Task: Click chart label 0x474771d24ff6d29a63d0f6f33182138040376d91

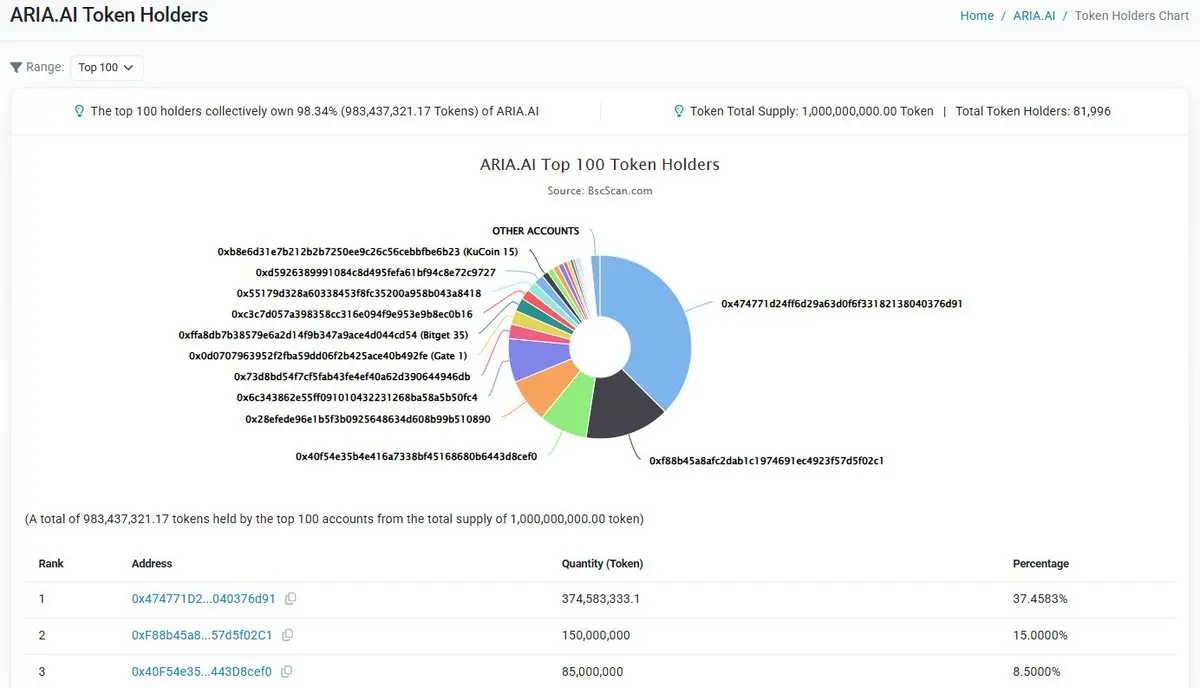Action: click(841, 303)
